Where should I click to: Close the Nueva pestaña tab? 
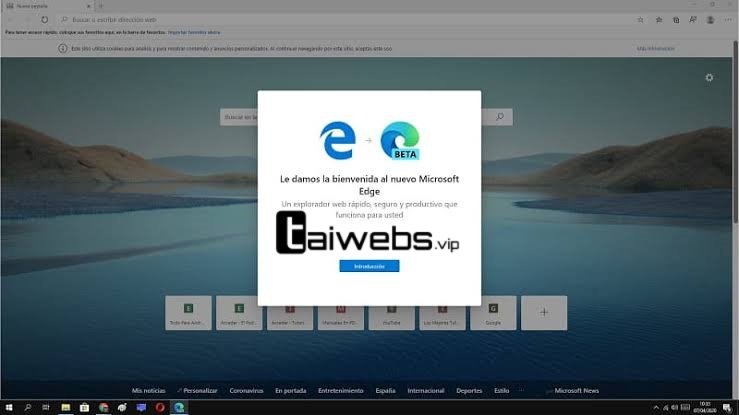pos(89,6)
